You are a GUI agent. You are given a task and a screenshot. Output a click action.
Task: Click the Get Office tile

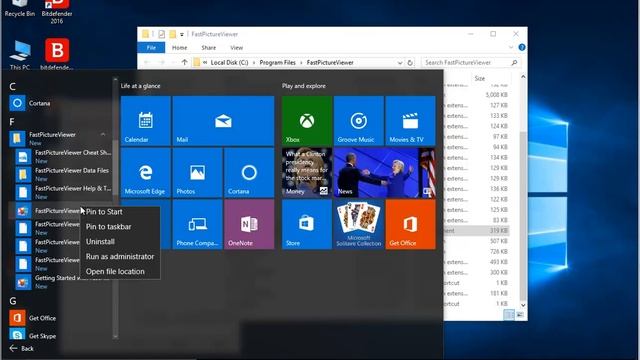(x=410, y=224)
